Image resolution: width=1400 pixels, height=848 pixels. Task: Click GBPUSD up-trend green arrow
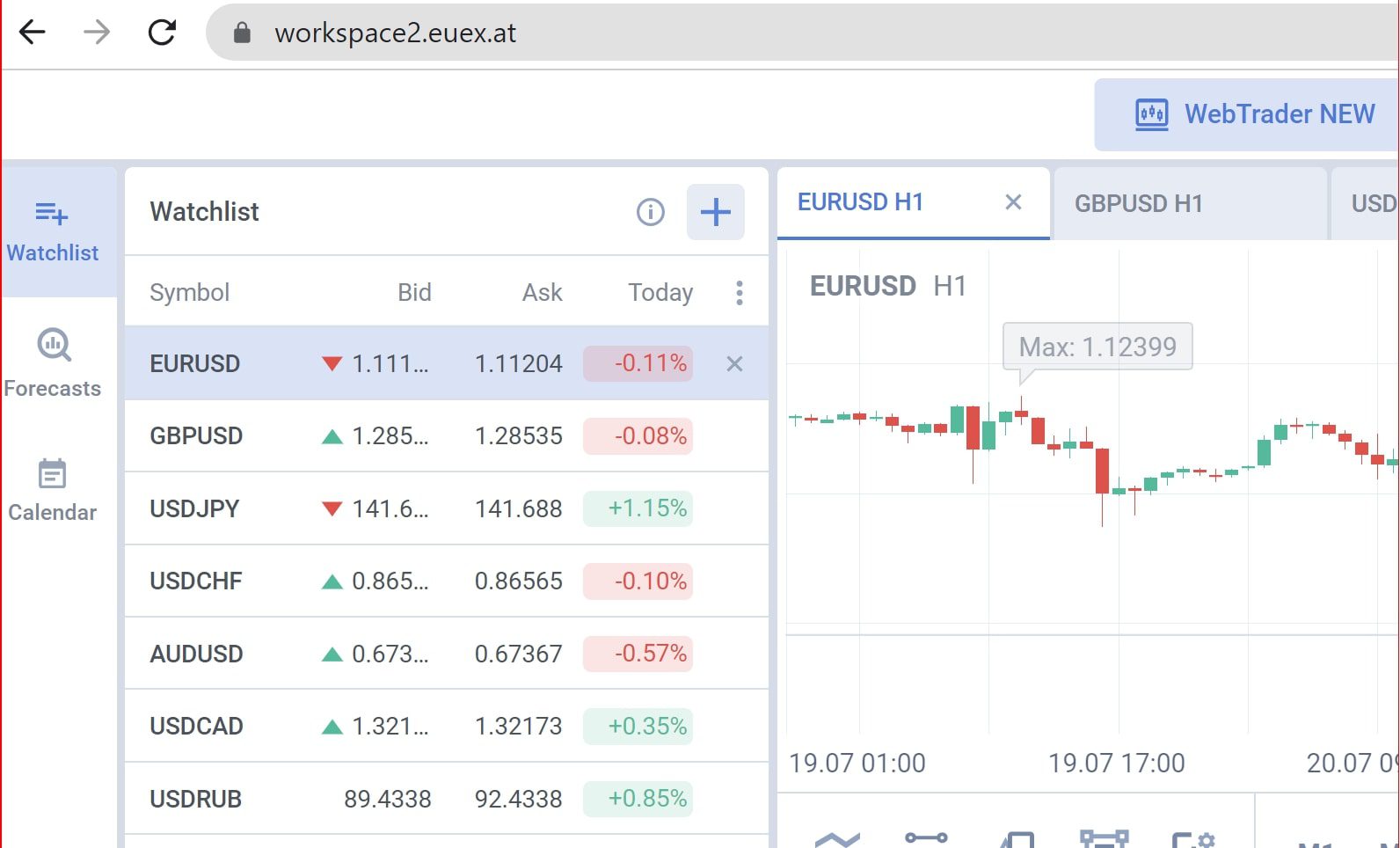pyautogui.click(x=332, y=436)
